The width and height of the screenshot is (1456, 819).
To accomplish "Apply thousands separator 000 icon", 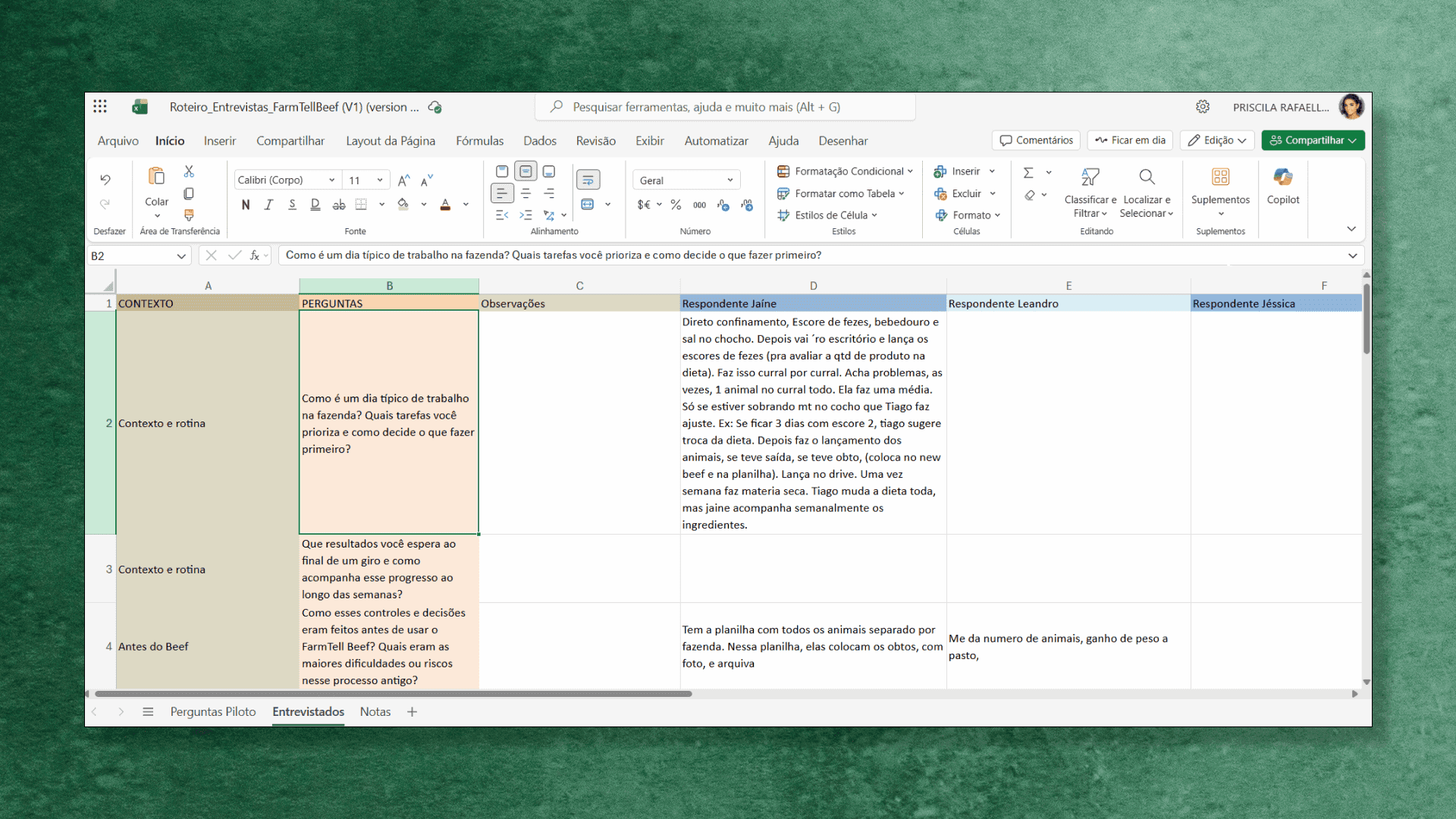I will click(x=699, y=205).
